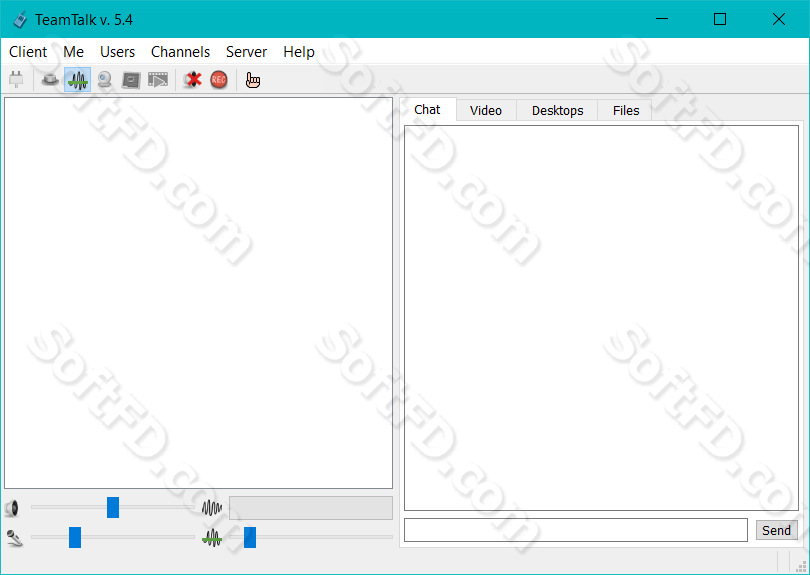The image size is (810, 575).
Task: Click inside the chat history area
Action: 601,318
